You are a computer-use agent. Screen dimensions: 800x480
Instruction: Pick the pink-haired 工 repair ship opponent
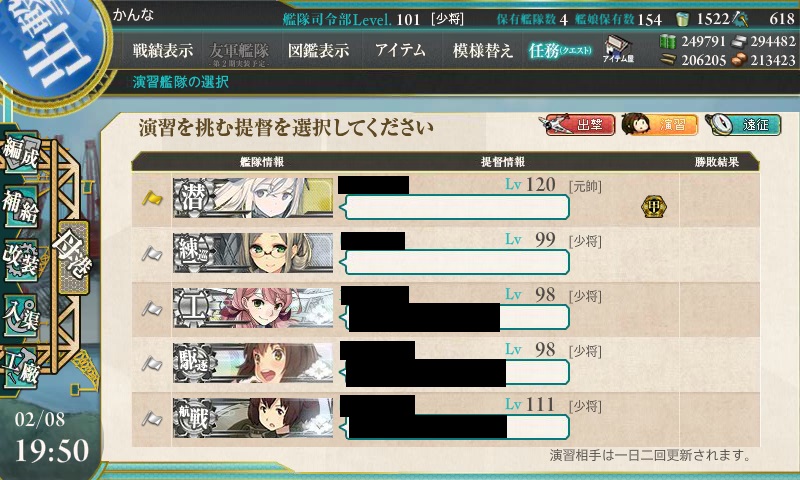pos(445,310)
